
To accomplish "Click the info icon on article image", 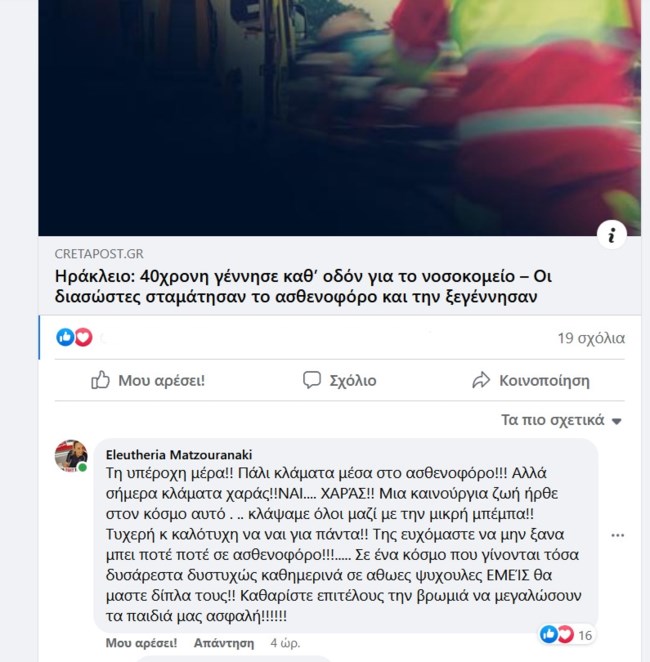I will click(612, 235).
